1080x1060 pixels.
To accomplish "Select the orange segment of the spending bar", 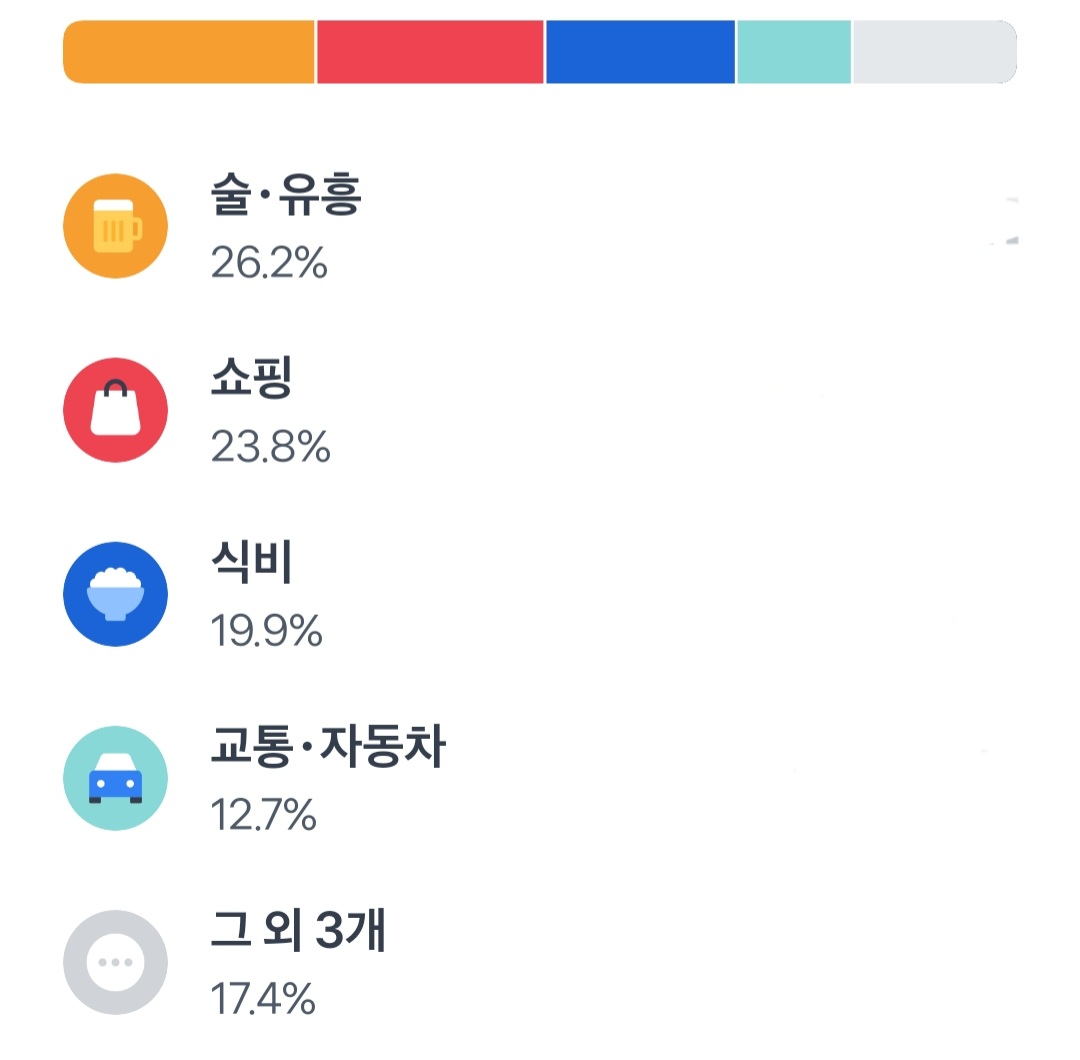I will tap(189, 52).
